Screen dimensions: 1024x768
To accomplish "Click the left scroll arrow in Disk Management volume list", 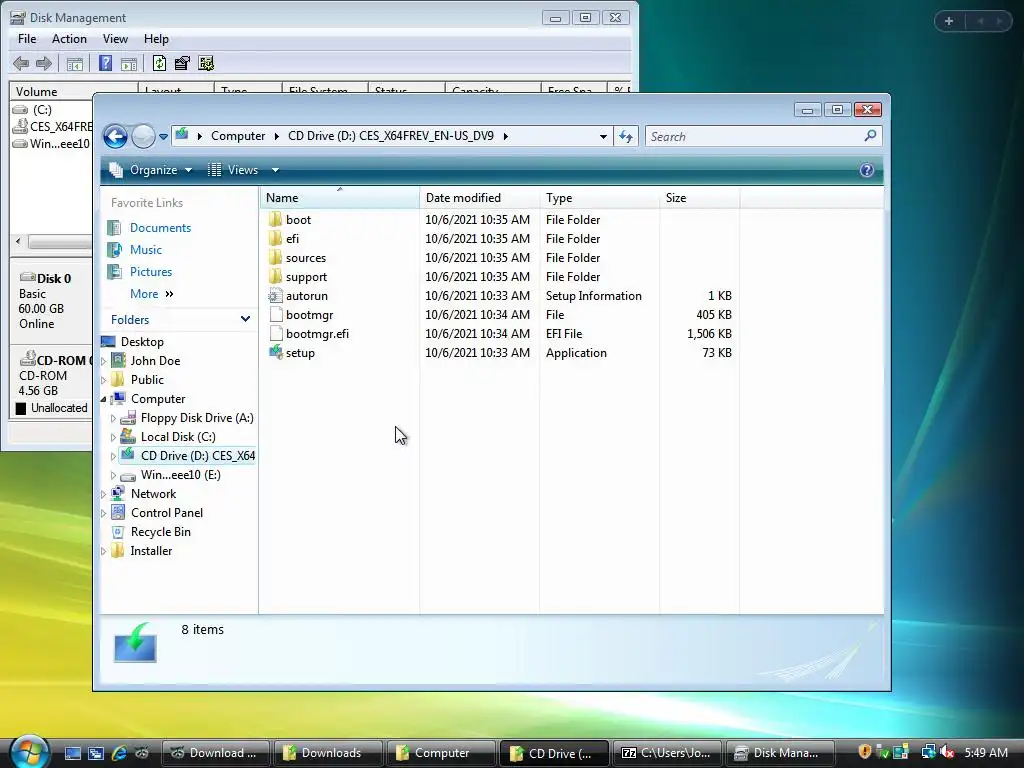I will (18, 242).
